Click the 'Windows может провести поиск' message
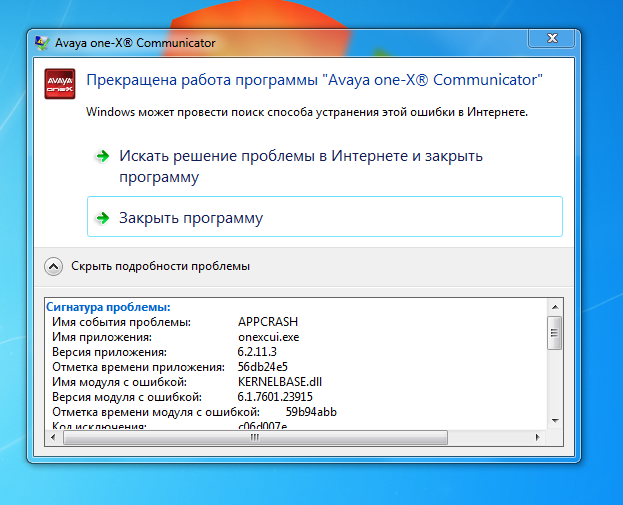The width and height of the screenshot is (623, 505). [307, 112]
